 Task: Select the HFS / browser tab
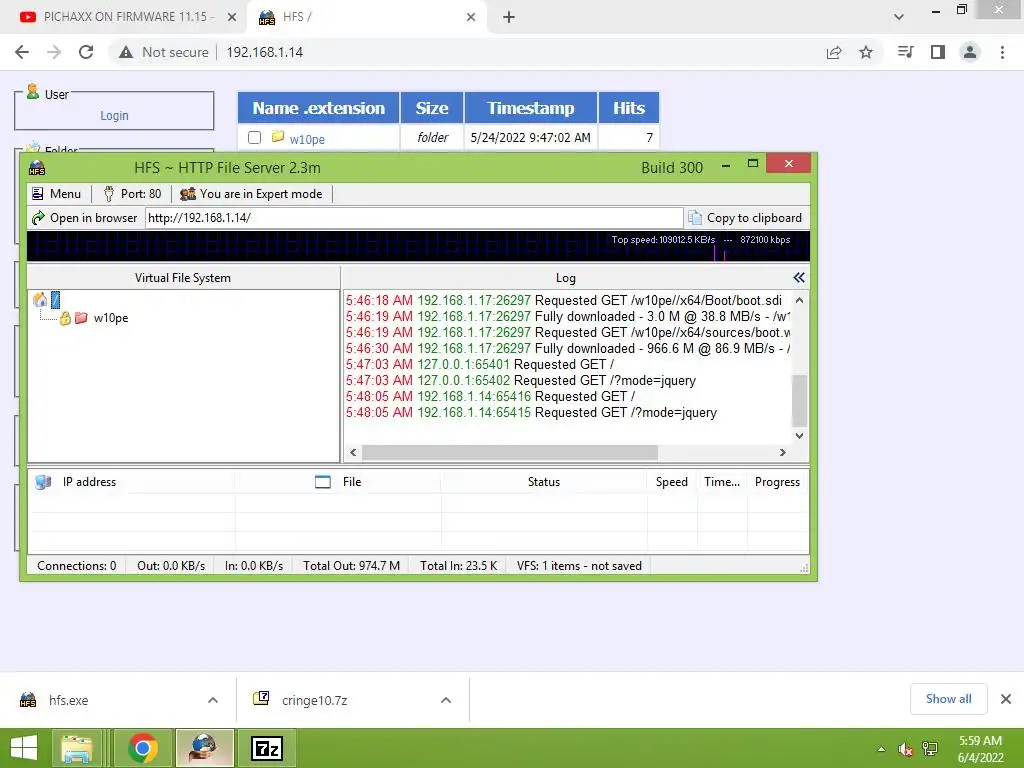click(366, 17)
